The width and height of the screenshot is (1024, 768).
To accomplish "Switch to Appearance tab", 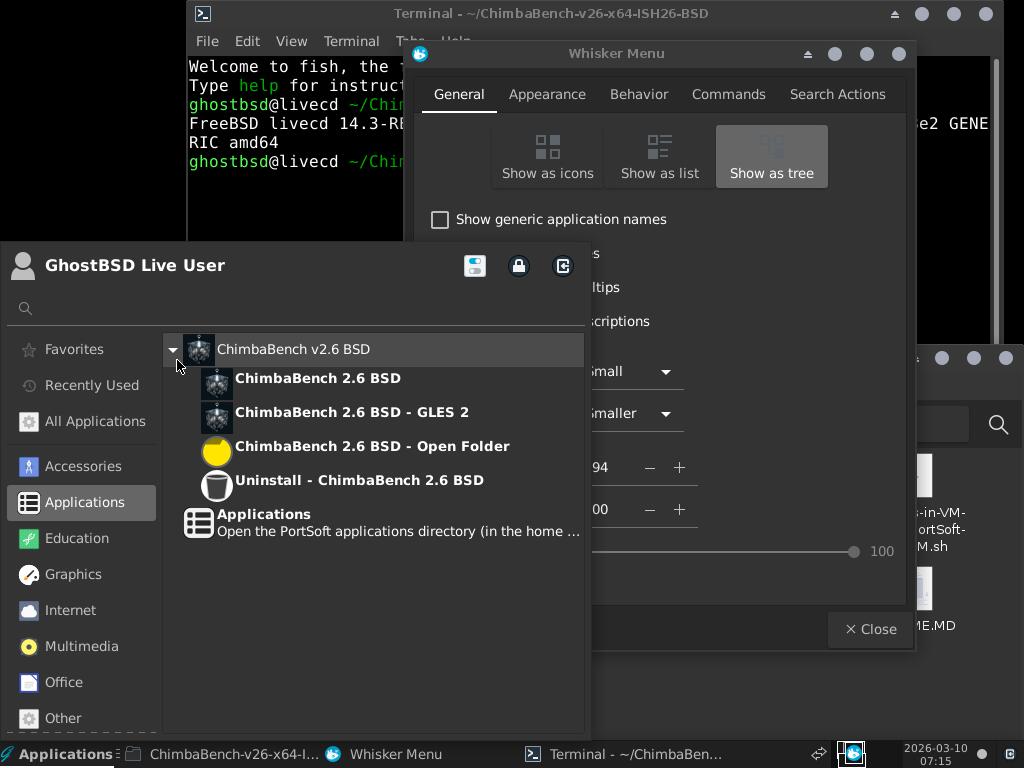I will coord(547,94).
